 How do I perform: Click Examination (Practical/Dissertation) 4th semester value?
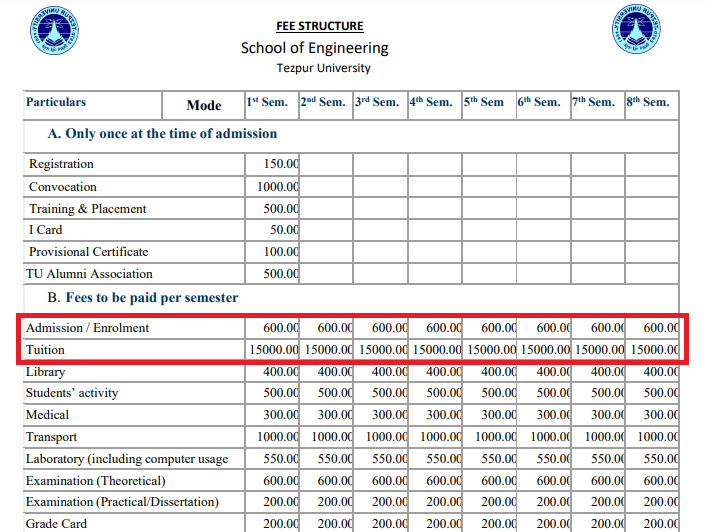(444, 502)
